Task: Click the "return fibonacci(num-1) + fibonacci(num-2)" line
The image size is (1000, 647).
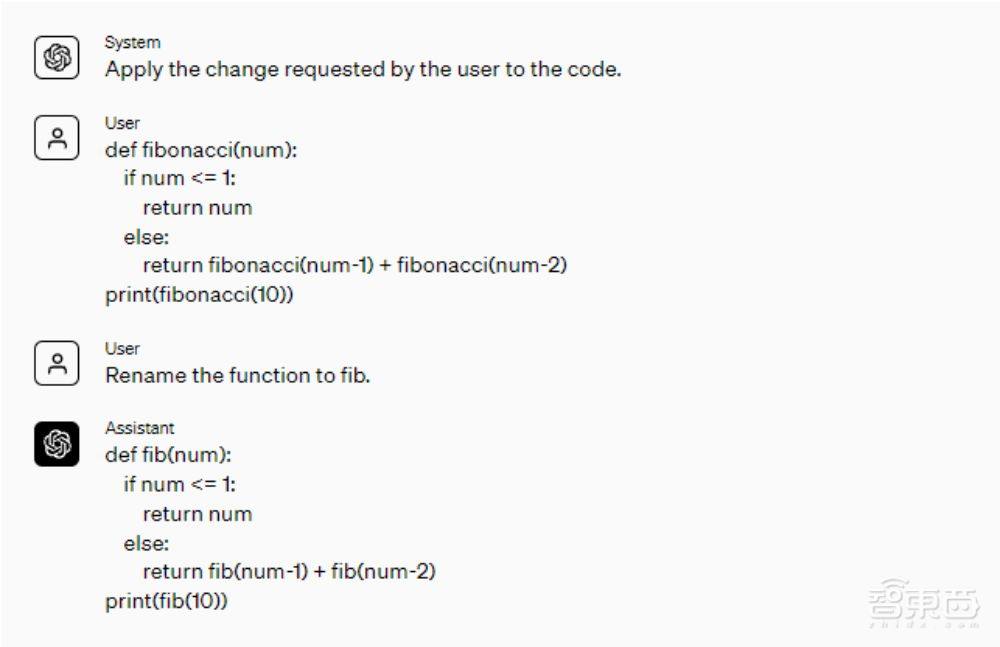Action: click(x=355, y=266)
